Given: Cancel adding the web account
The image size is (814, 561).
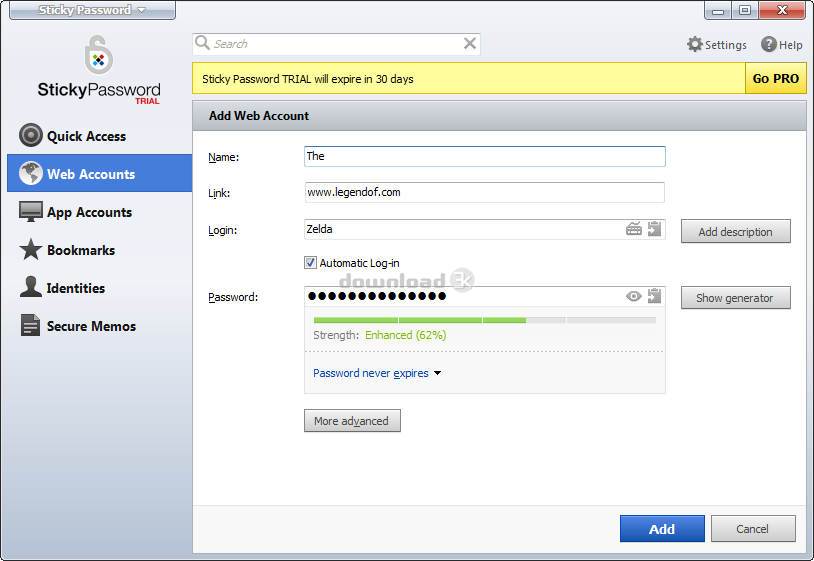Looking at the screenshot, I should 753,529.
